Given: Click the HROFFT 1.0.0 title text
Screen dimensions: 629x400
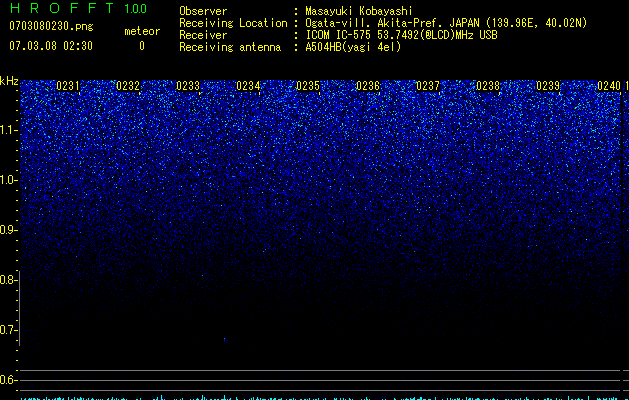Looking at the screenshot, I should [79, 8].
